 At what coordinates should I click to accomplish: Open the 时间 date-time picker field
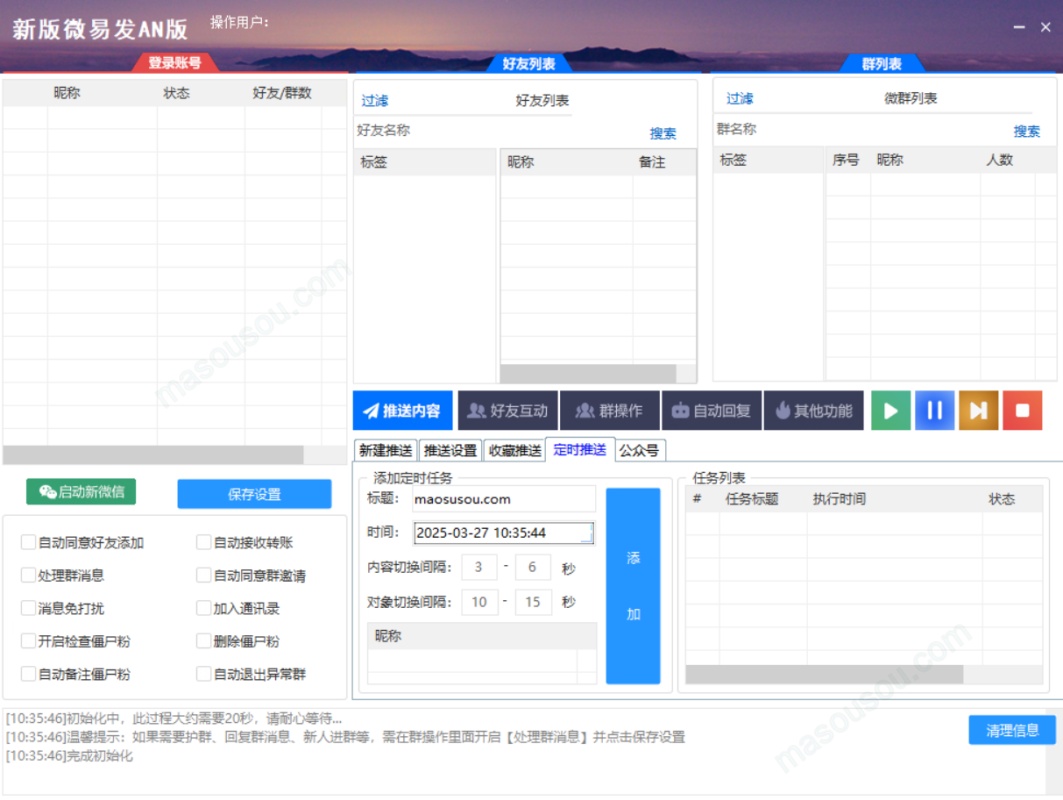click(x=504, y=533)
